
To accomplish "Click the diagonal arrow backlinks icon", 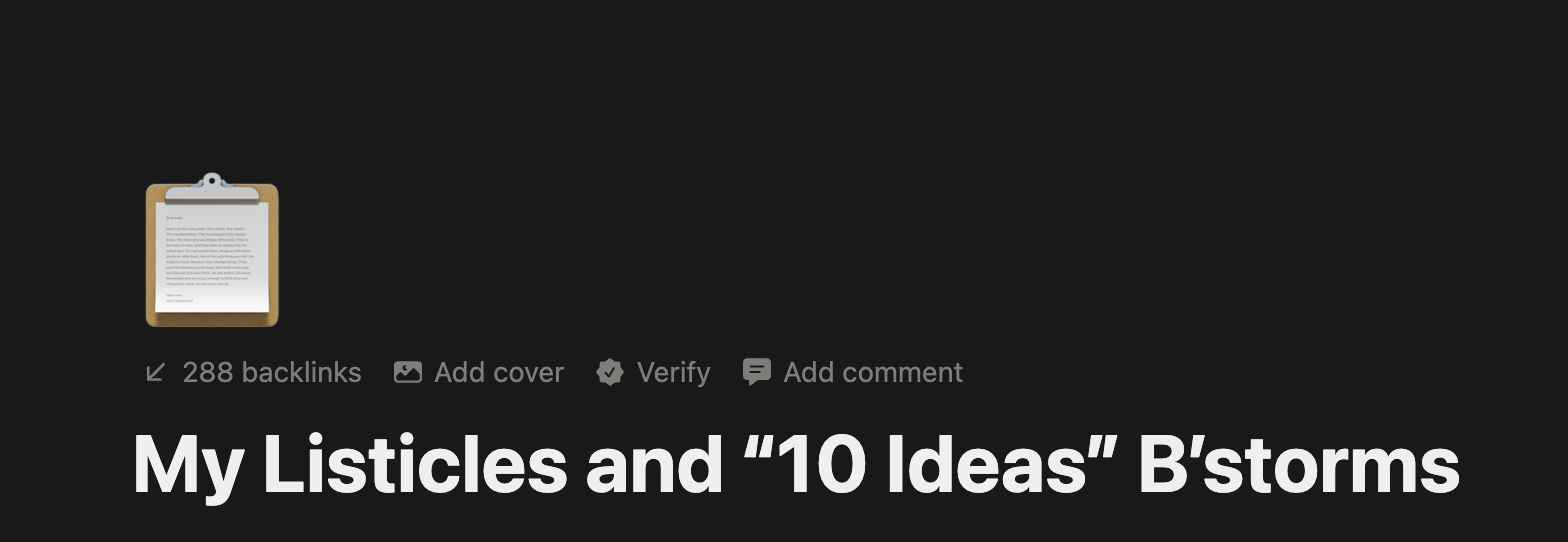I will [x=156, y=373].
